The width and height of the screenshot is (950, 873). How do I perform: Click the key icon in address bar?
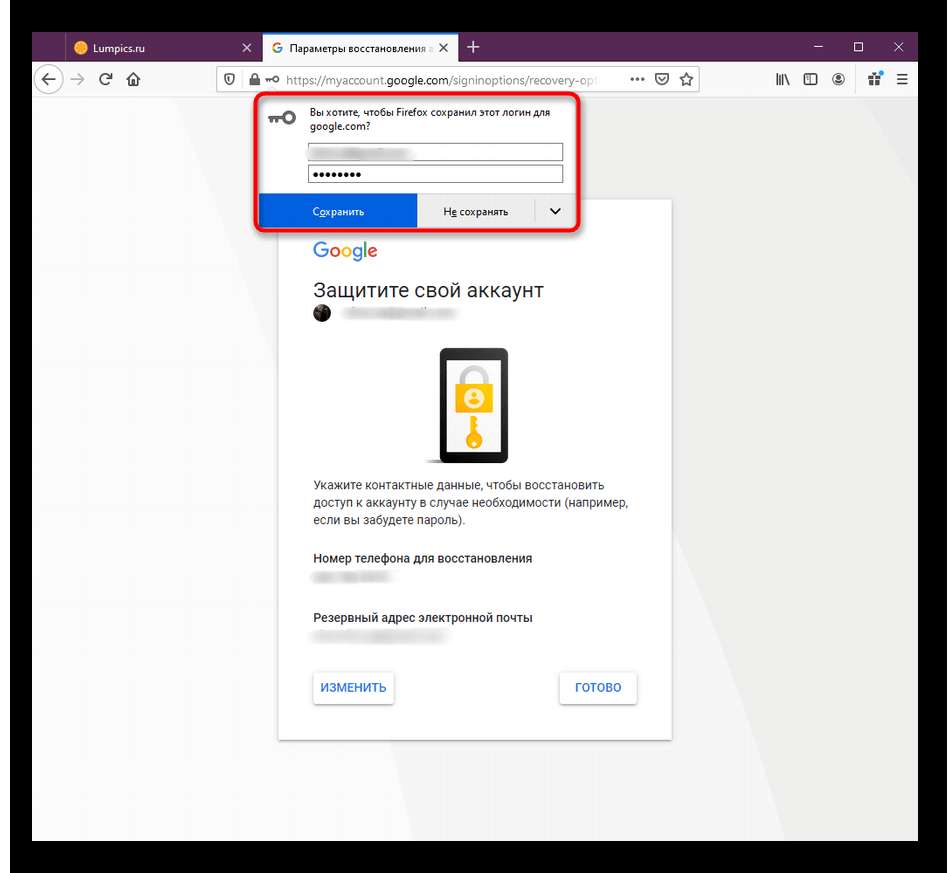pyautogui.click(x=272, y=79)
